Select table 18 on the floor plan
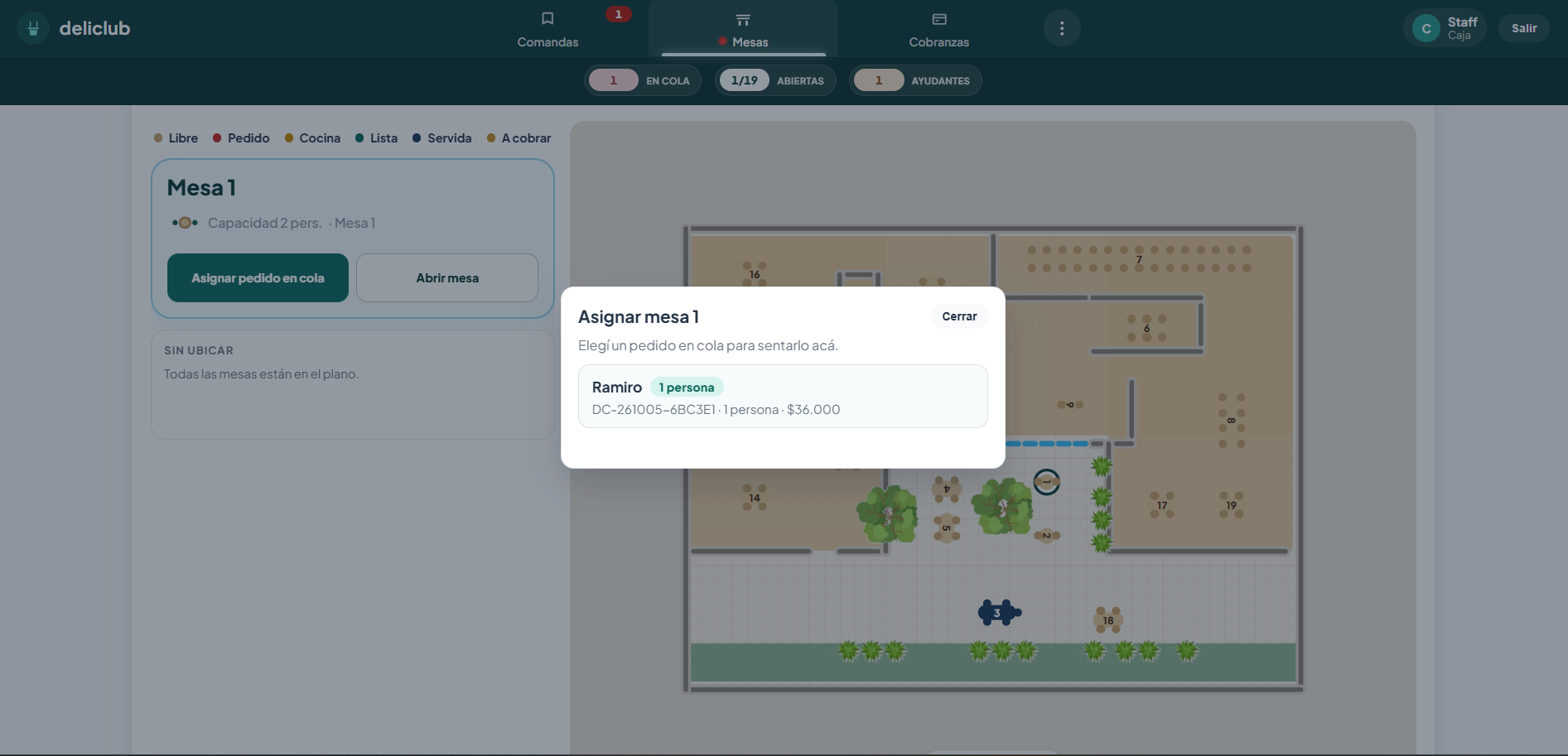This screenshot has height=756, width=1568. (1108, 619)
